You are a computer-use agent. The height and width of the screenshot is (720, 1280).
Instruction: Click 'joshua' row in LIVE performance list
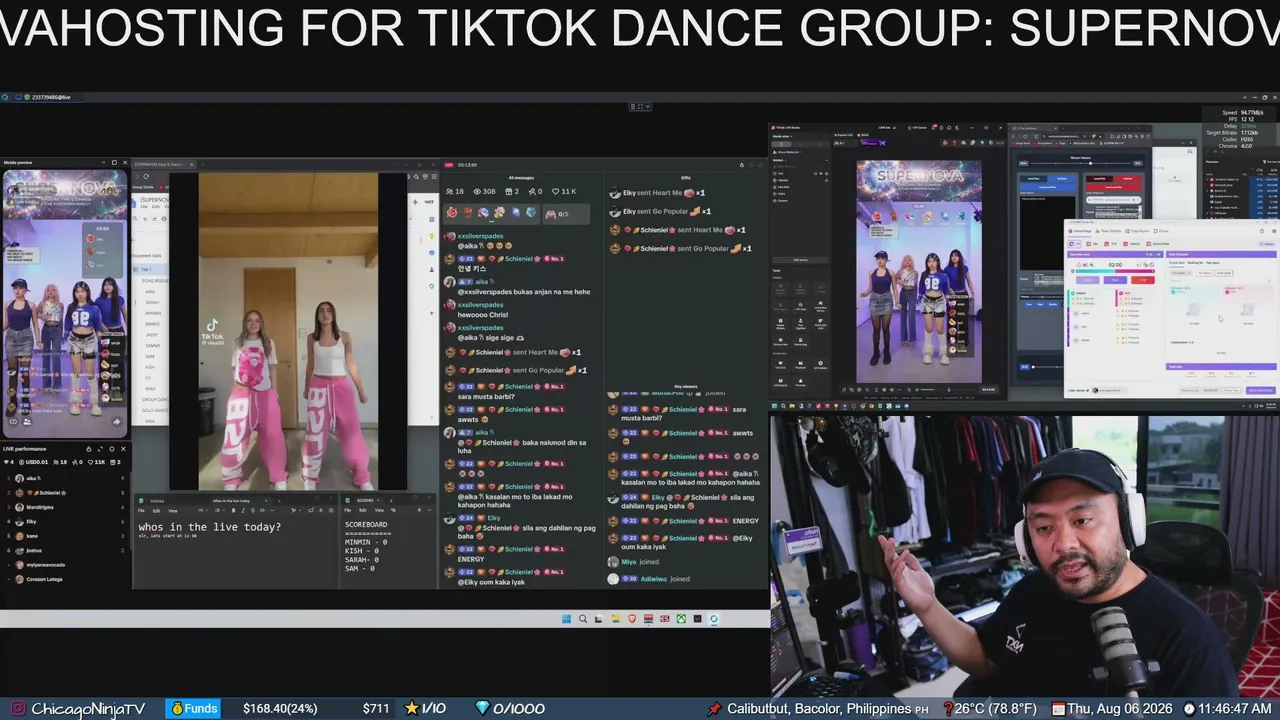click(65, 551)
